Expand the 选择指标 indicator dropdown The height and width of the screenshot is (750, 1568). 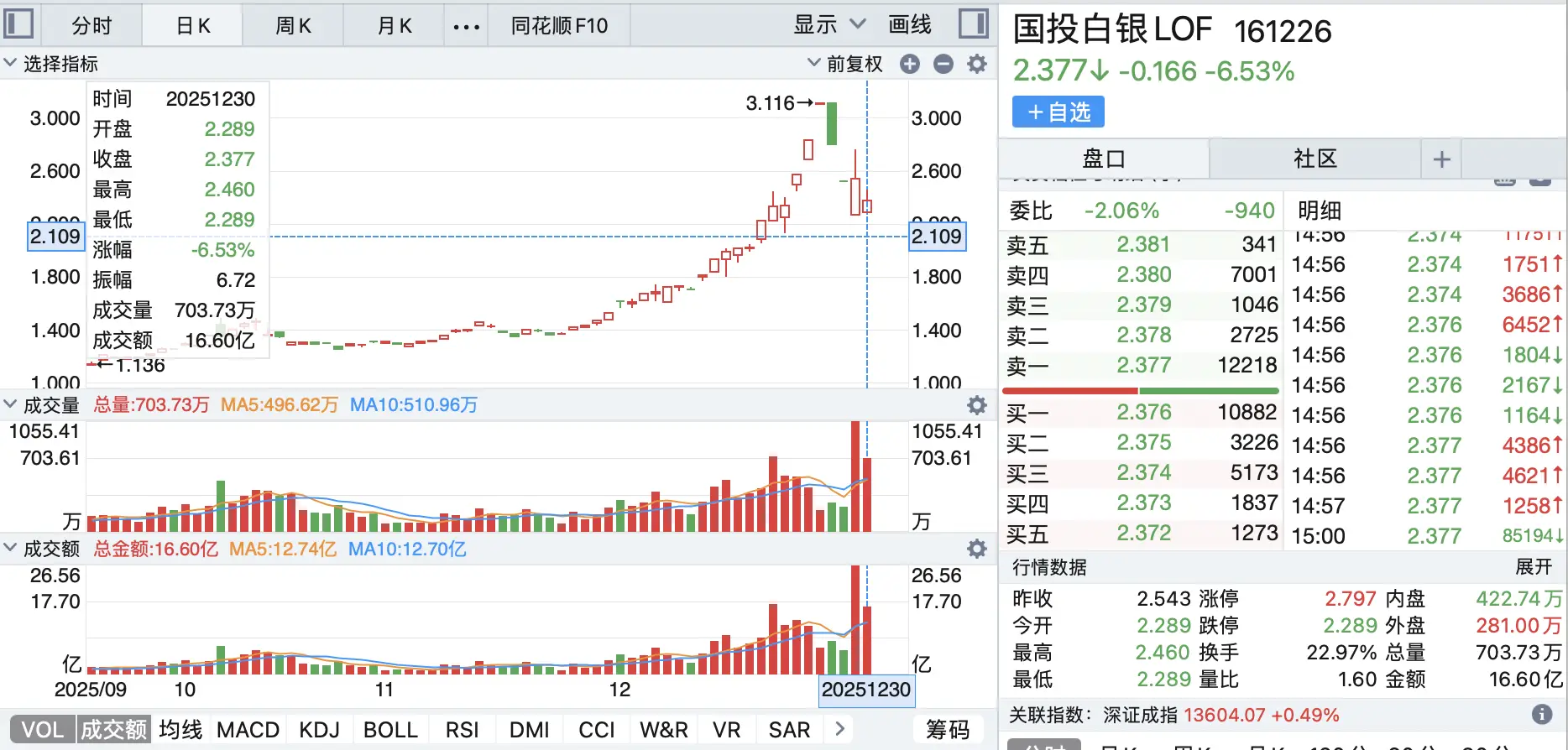(50, 64)
